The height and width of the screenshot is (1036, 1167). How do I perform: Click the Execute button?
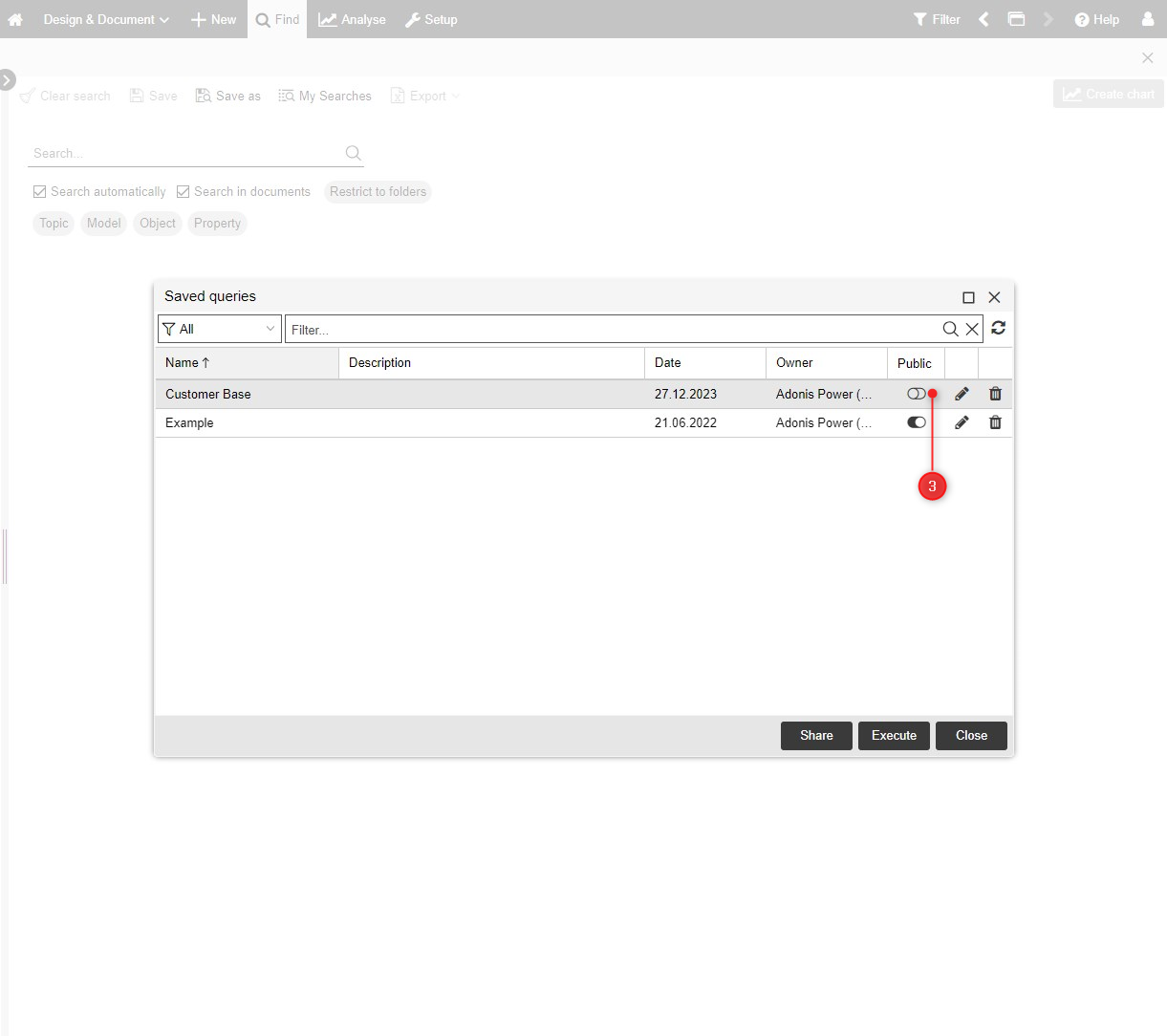tap(894, 736)
